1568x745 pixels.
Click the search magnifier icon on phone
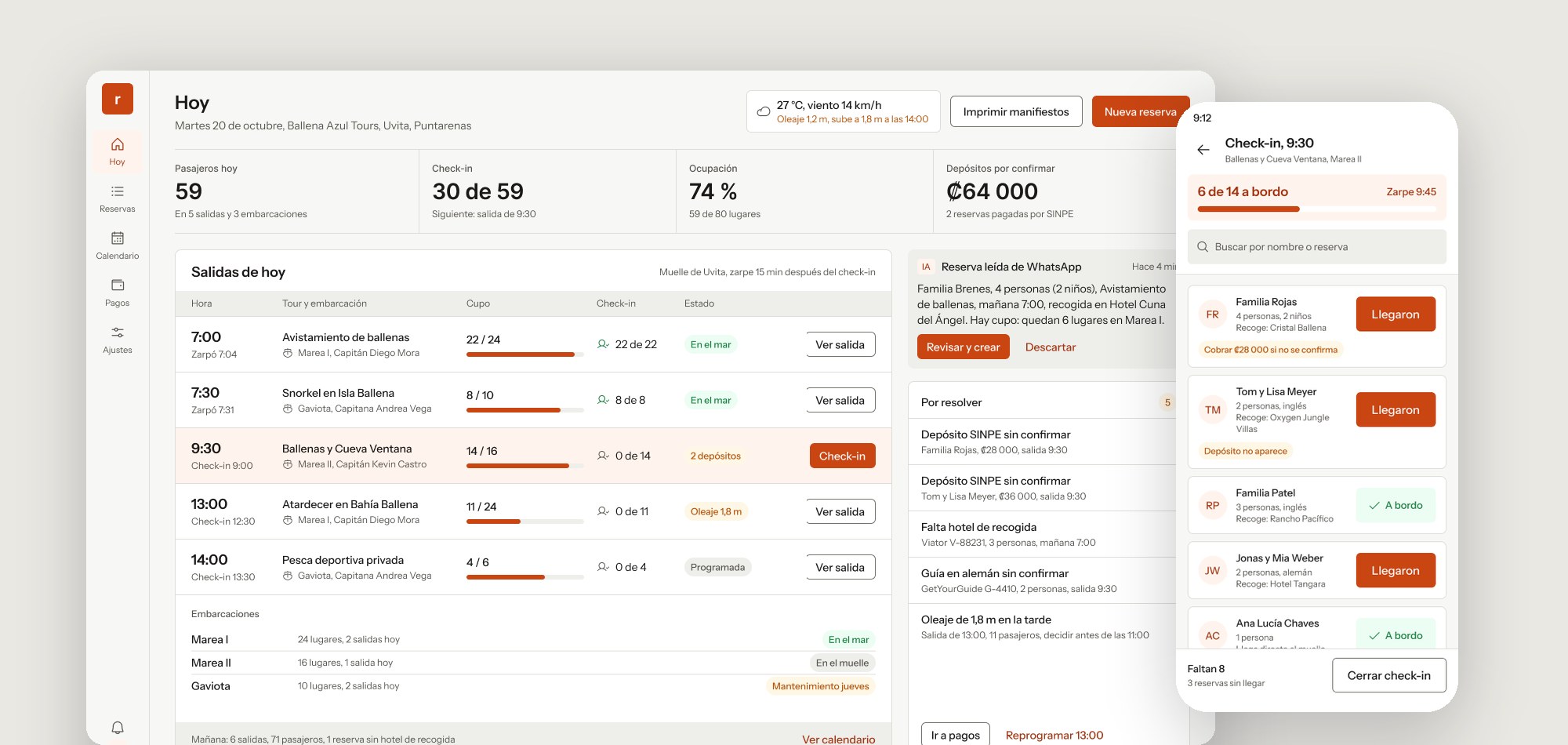(1203, 247)
